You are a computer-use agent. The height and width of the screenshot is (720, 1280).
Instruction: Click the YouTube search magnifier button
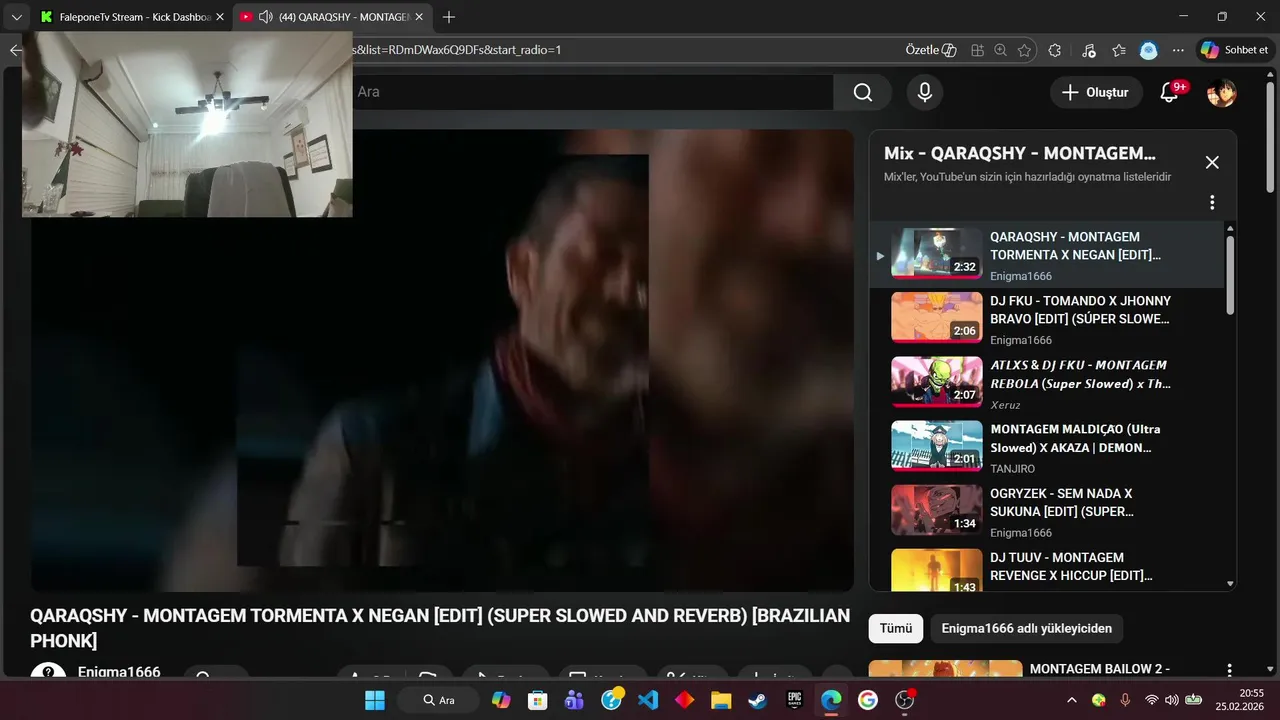coord(863,92)
